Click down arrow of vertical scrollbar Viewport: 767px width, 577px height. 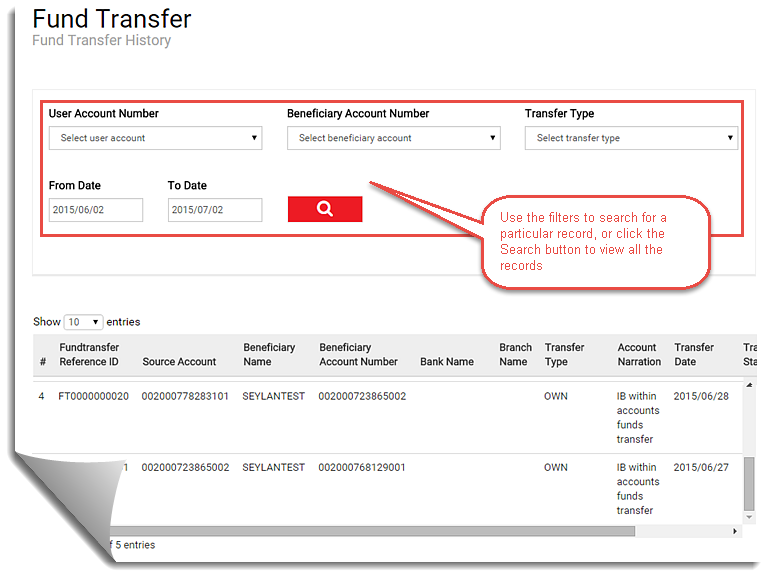[x=750, y=517]
